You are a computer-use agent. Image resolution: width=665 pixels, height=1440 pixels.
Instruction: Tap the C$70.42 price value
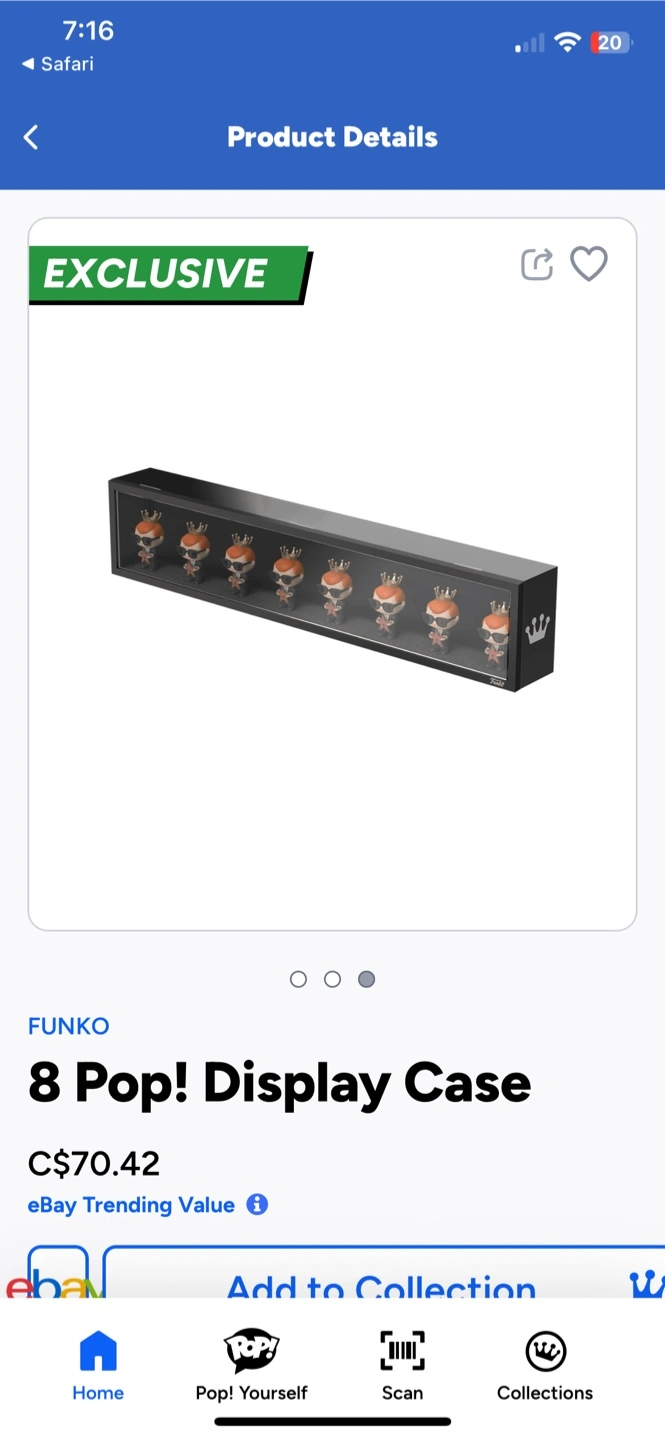[x=94, y=1164]
